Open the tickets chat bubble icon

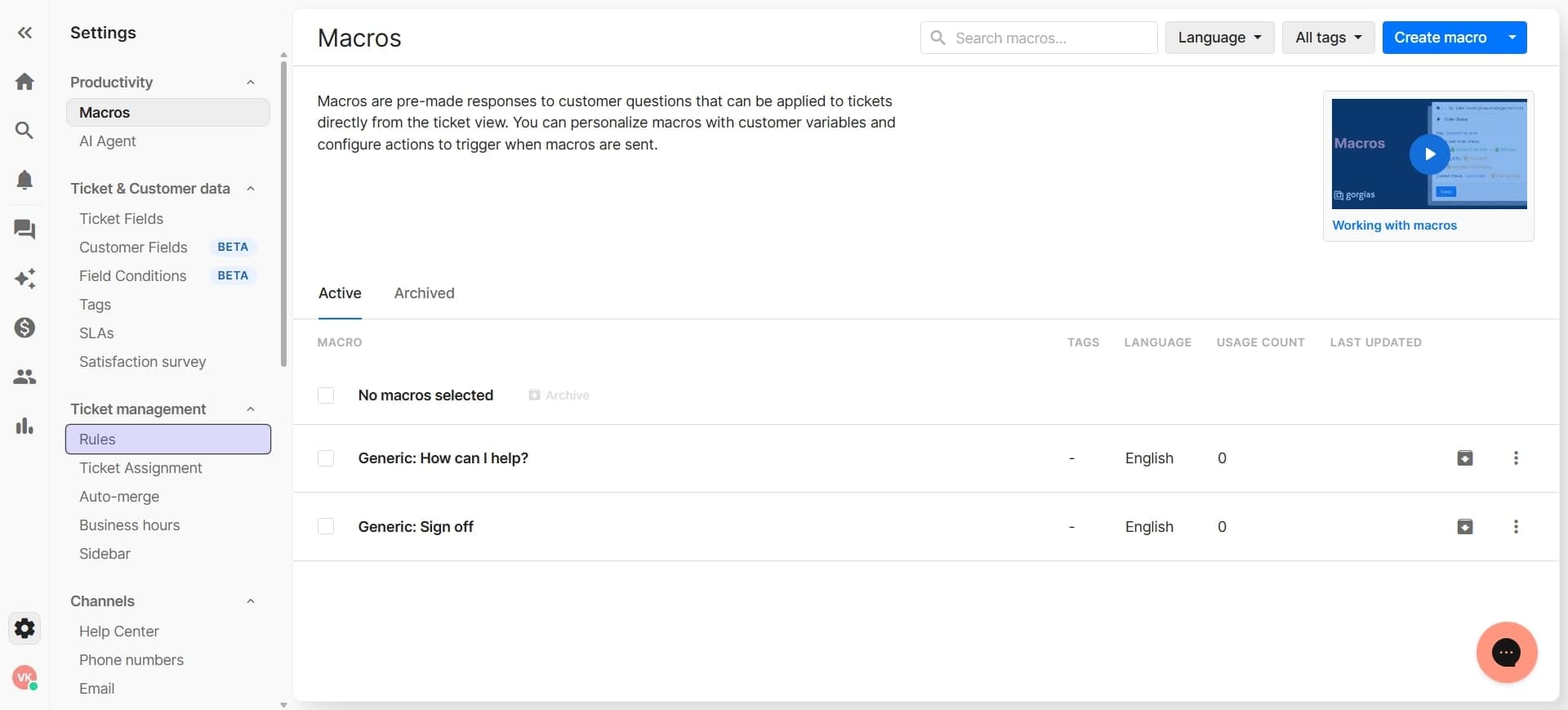point(24,230)
